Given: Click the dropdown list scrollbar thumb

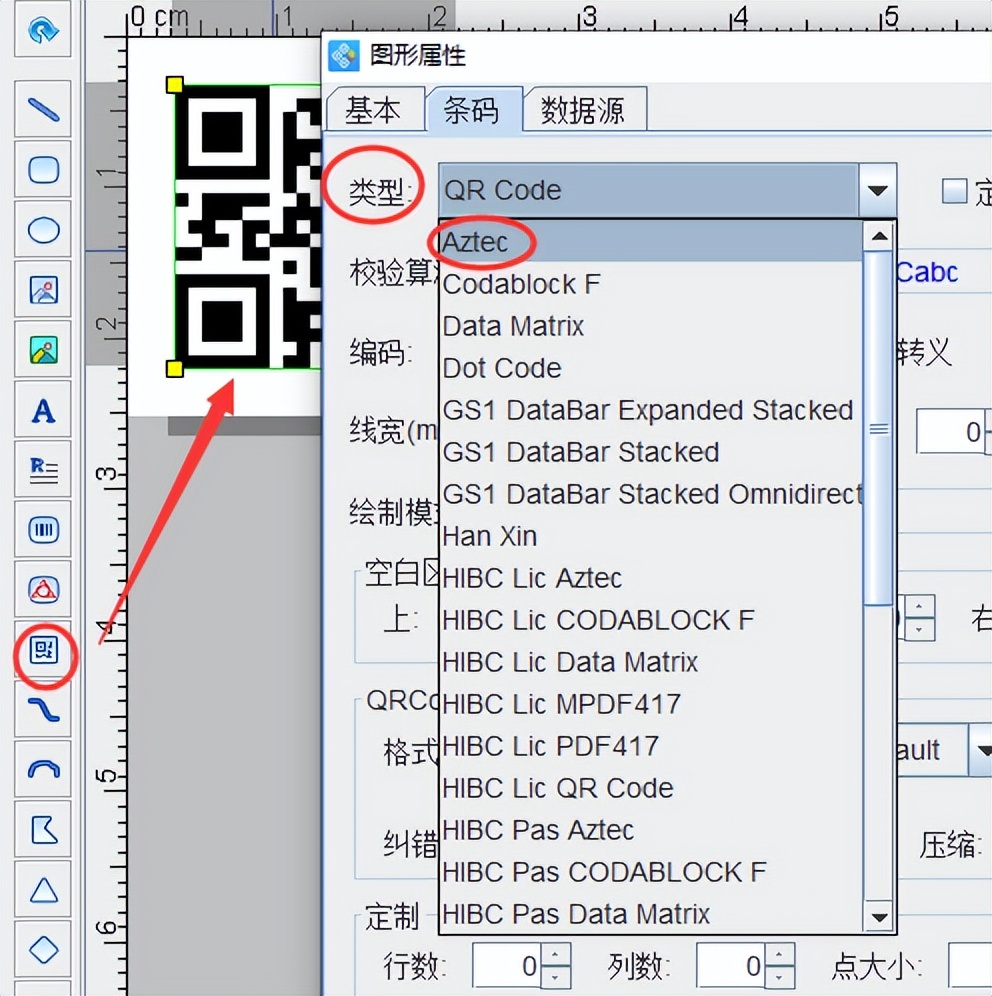Looking at the screenshot, I should click(x=879, y=429).
